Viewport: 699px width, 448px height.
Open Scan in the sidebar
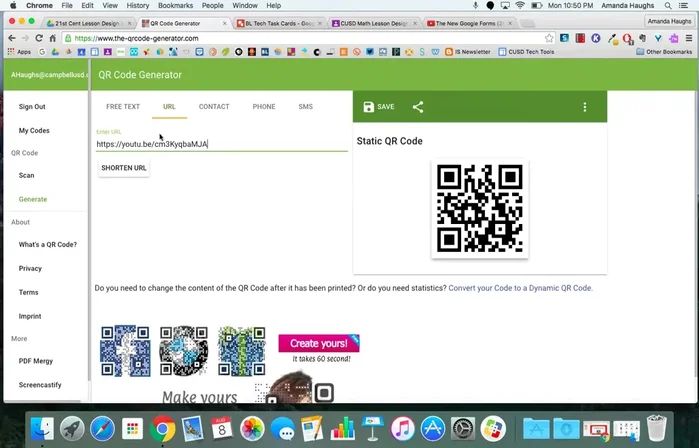27,175
